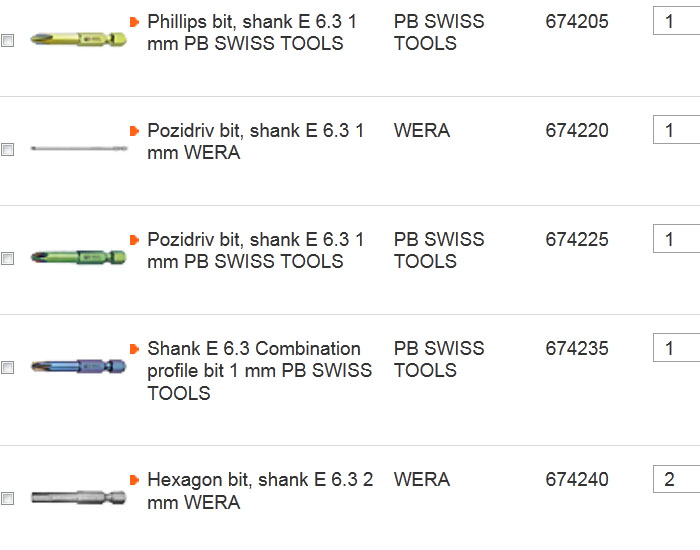This screenshot has height=550, width=700.
Task: Click the Phillips bit PB Swiss Tools thumbnail
Action: click(x=78, y=40)
